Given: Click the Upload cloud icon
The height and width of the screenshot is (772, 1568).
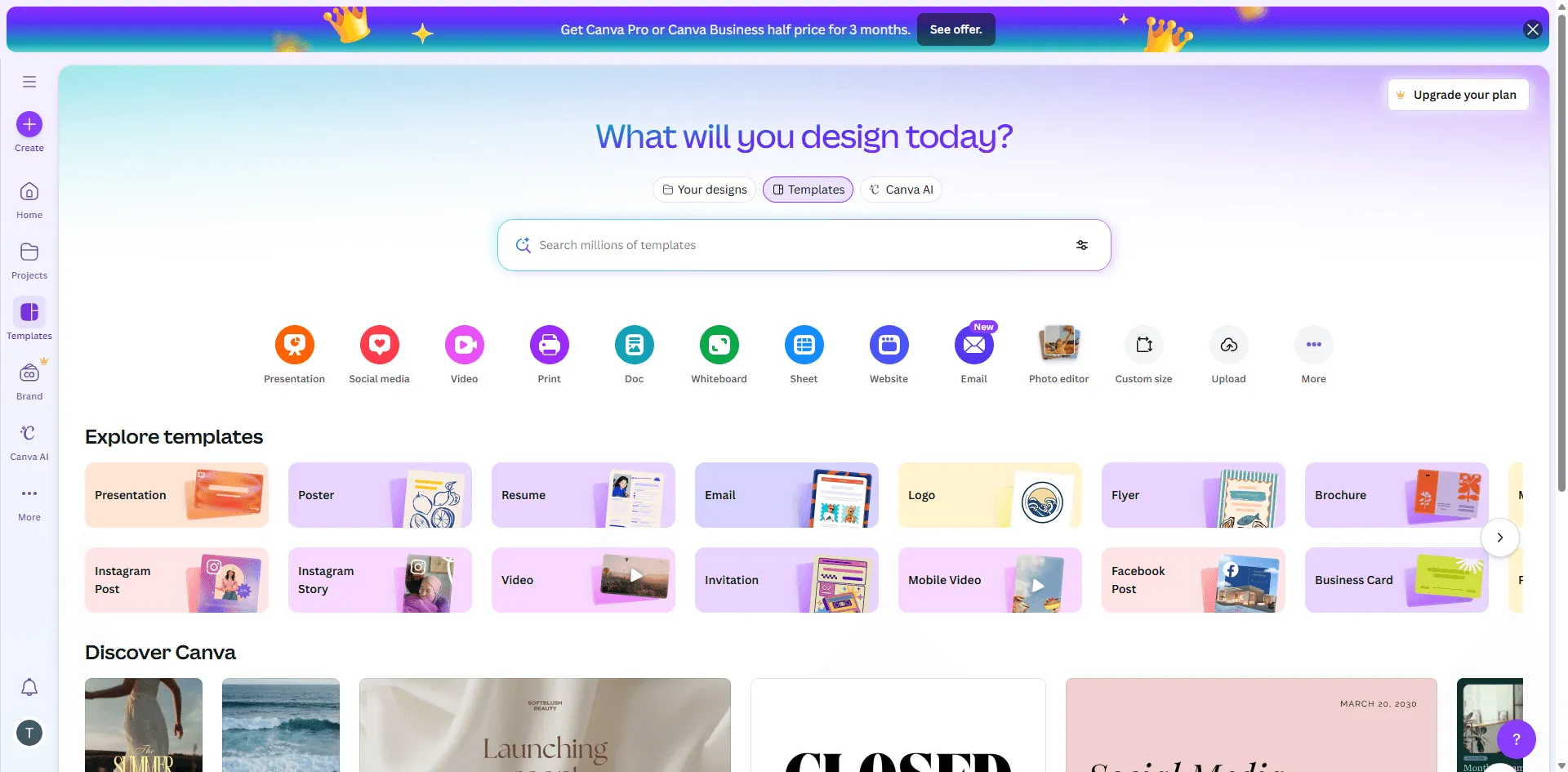Looking at the screenshot, I should click(x=1229, y=345).
